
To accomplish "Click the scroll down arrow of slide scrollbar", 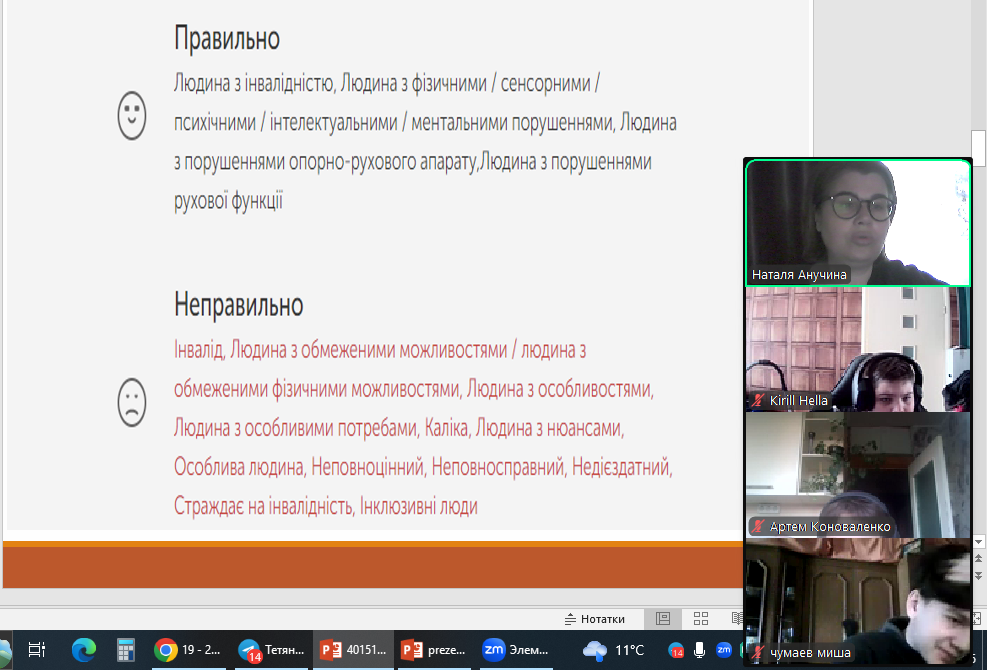I will (x=979, y=542).
